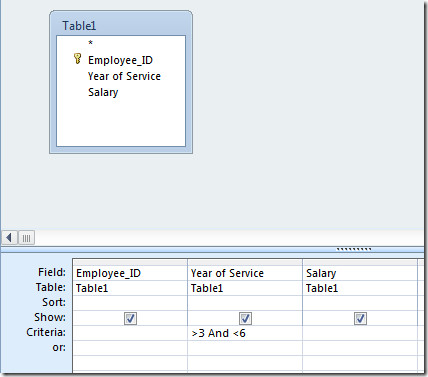Select Employee_ID in the Table1 field list

tap(120, 60)
